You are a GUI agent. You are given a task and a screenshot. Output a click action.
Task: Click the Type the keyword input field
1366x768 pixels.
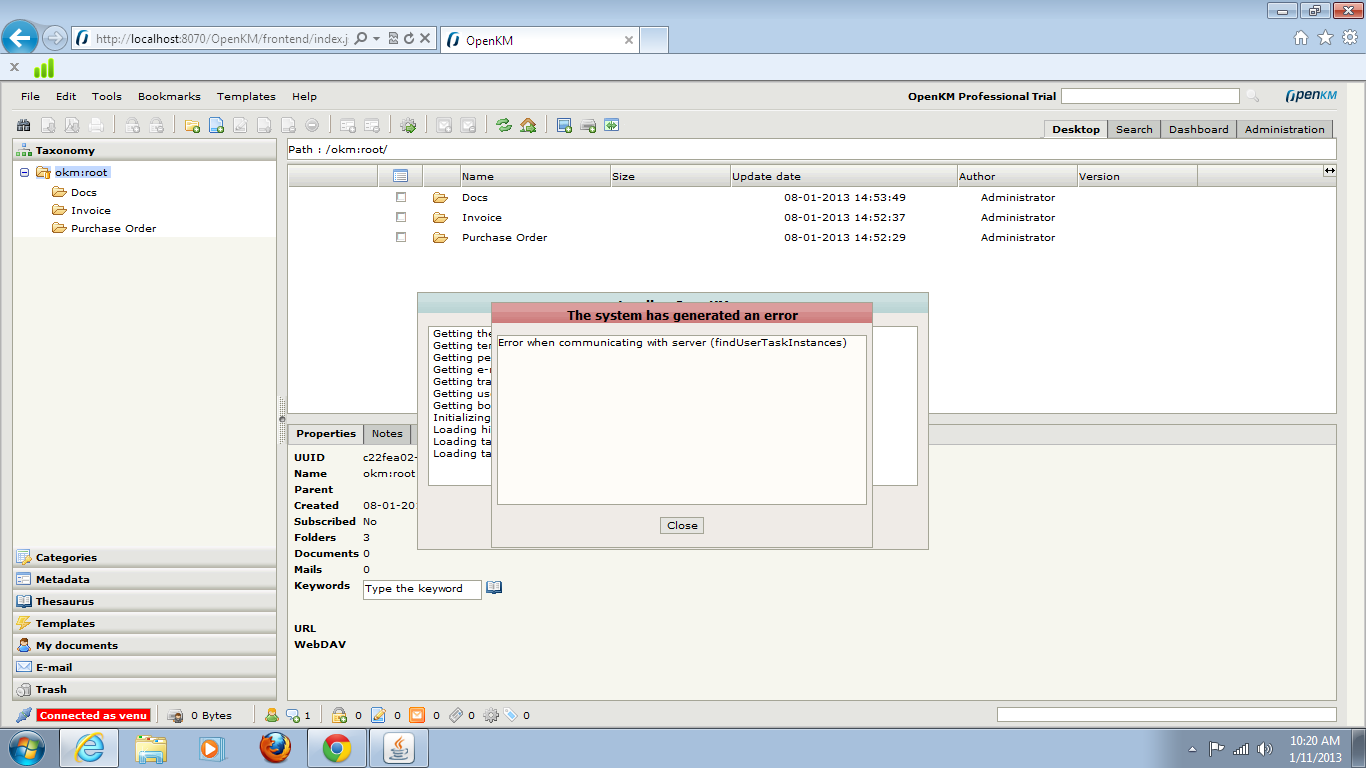click(x=421, y=589)
